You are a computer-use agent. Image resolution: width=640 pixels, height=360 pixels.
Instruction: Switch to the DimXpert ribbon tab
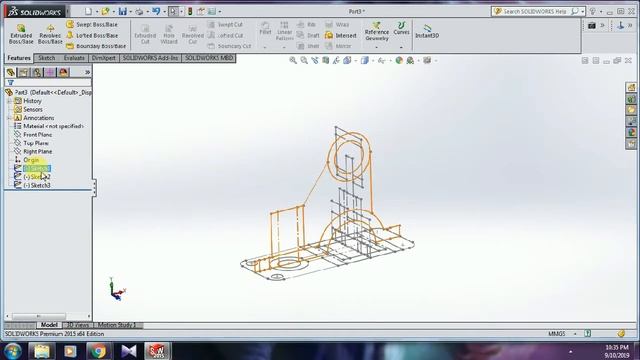pos(103,58)
